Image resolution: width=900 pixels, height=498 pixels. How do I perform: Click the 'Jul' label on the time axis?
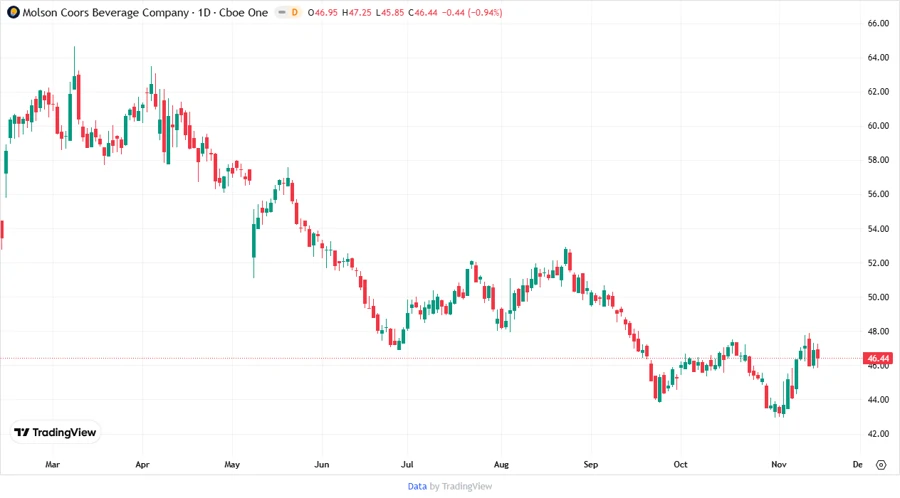point(407,465)
